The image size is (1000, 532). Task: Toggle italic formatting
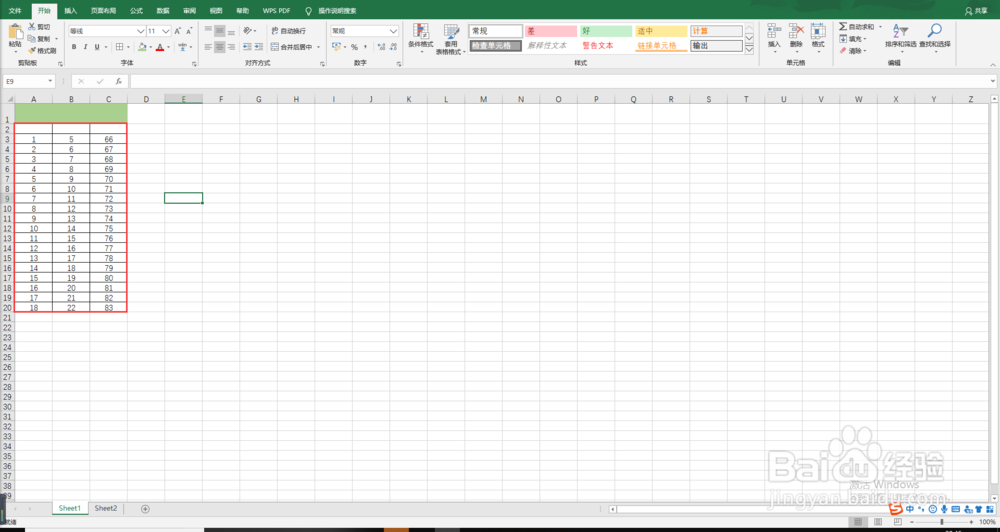click(85, 47)
